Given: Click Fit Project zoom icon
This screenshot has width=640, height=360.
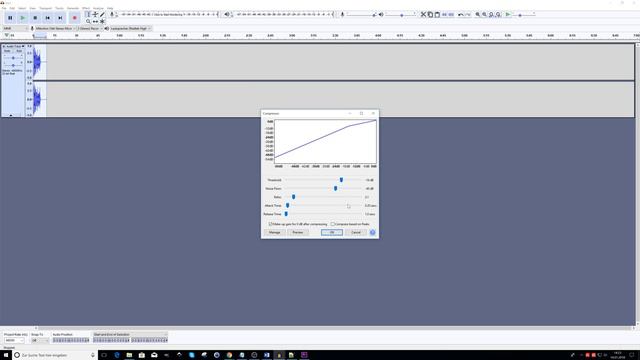Looking at the screenshot, I should (x=498, y=14).
